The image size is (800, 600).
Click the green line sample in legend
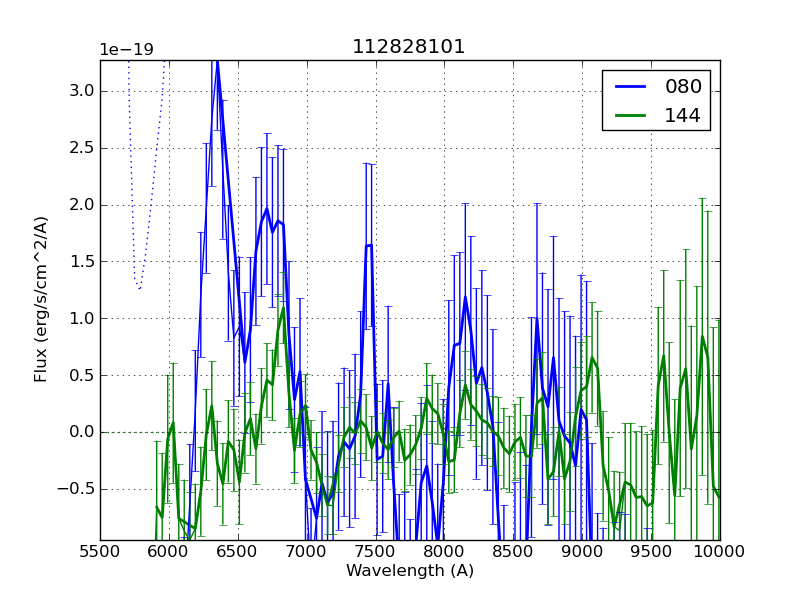631,115
